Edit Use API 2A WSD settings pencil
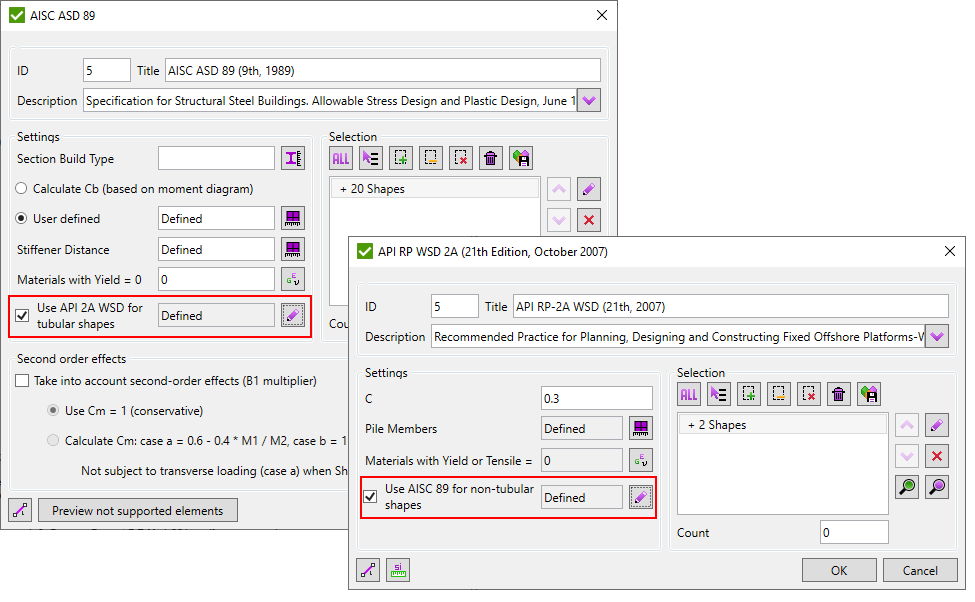Screen dimensions: 975x602 coord(293,315)
